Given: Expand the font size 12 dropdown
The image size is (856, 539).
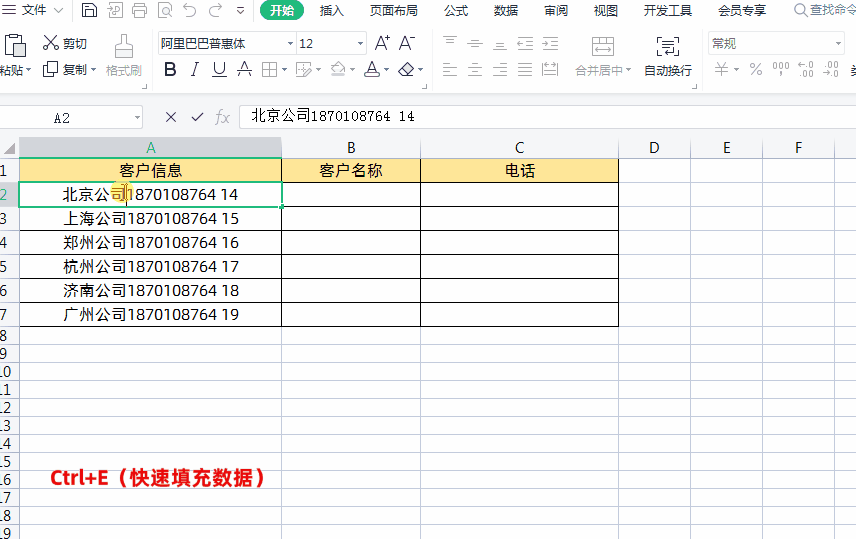Looking at the screenshot, I should [360, 44].
